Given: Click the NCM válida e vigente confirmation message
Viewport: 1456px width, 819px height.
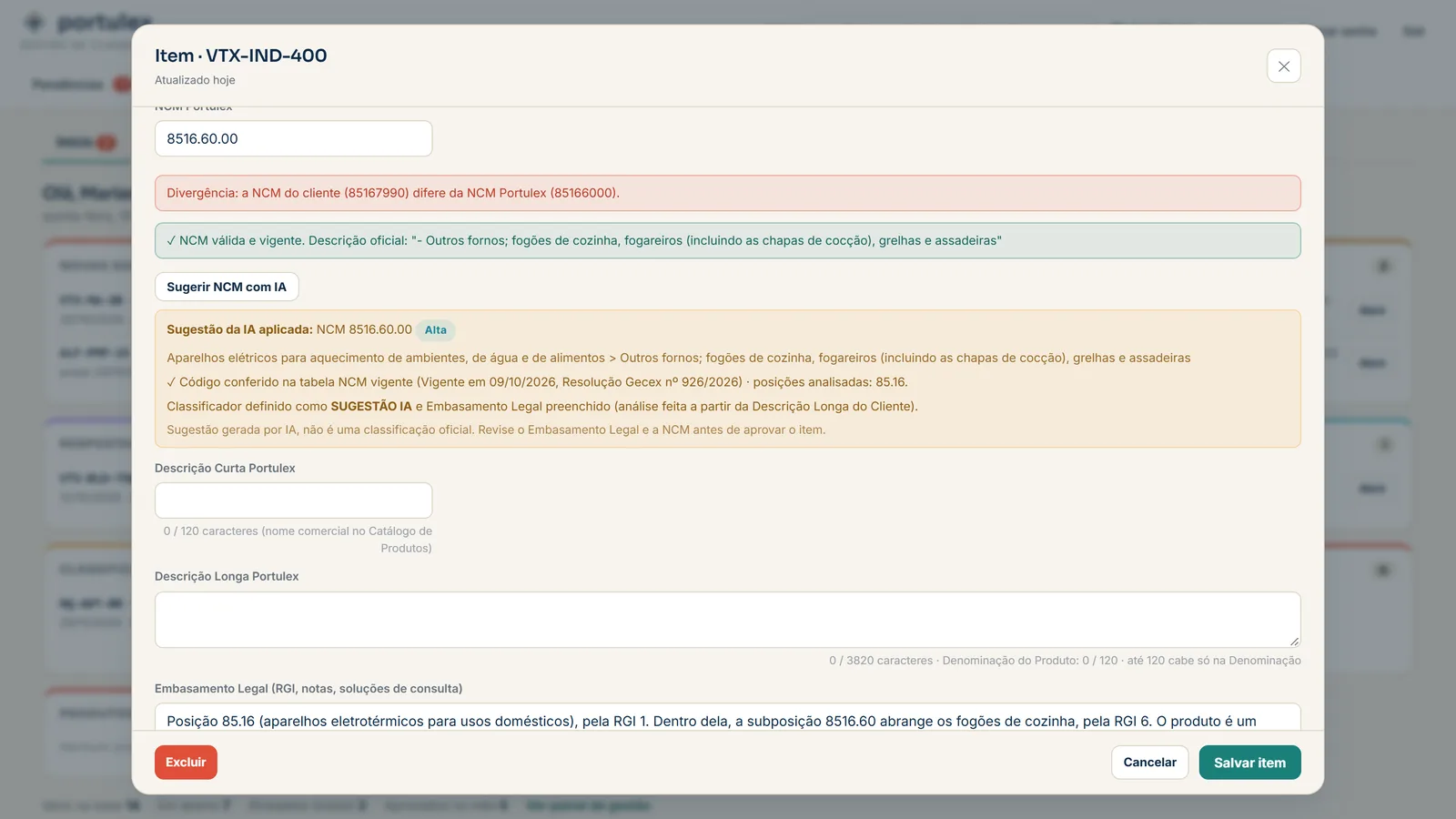Looking at the screenshot, I should pos(727,241).
